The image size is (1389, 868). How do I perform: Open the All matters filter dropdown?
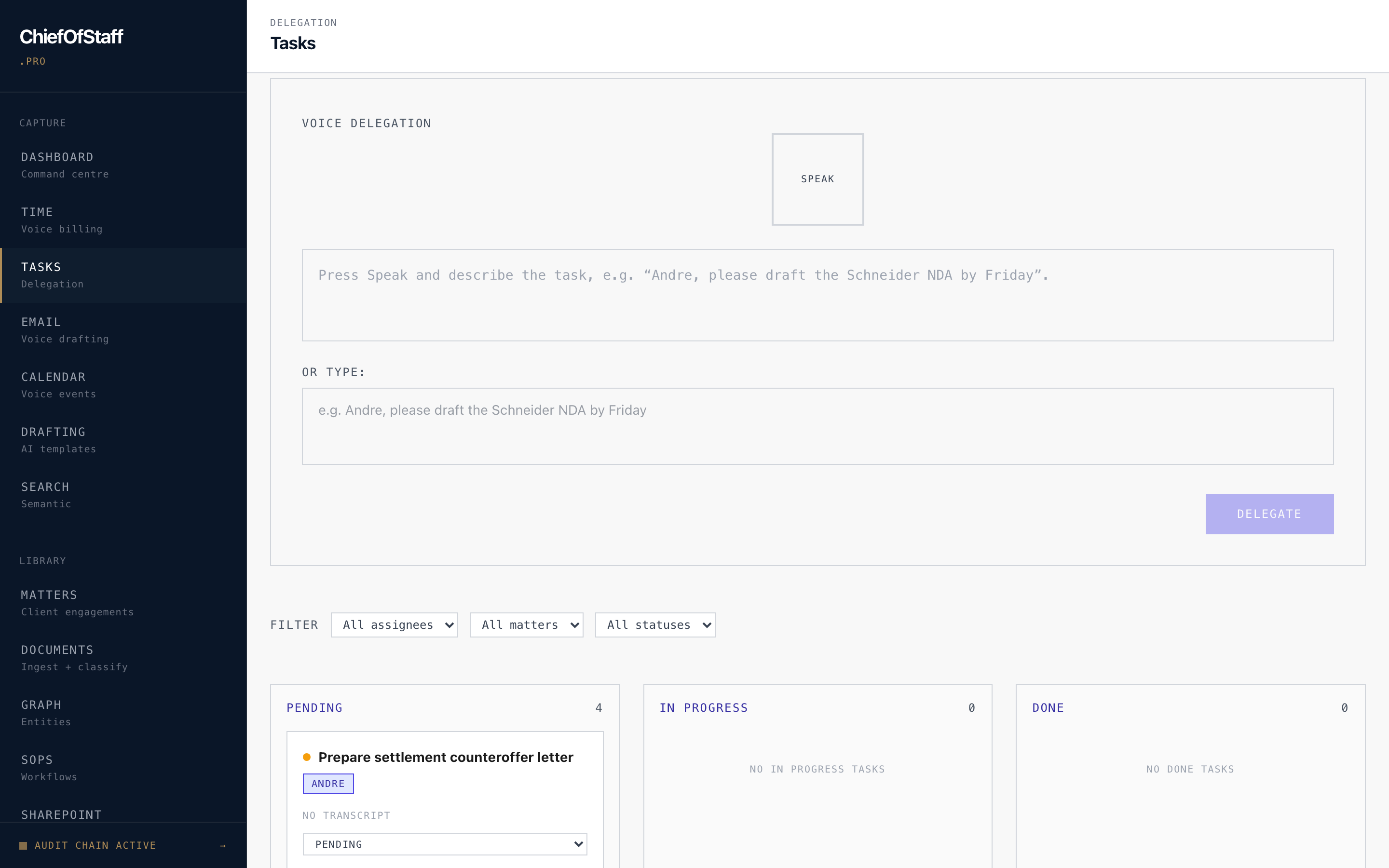point(526,624)
